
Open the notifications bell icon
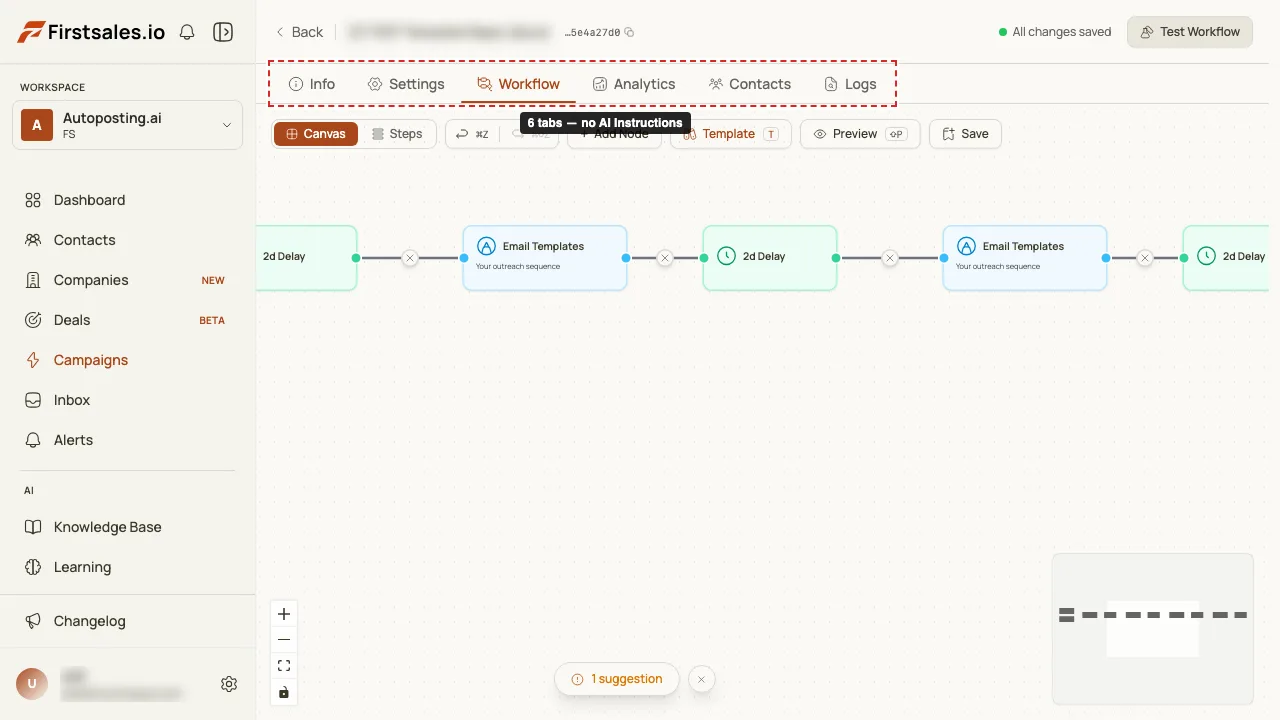click(187, 32)
